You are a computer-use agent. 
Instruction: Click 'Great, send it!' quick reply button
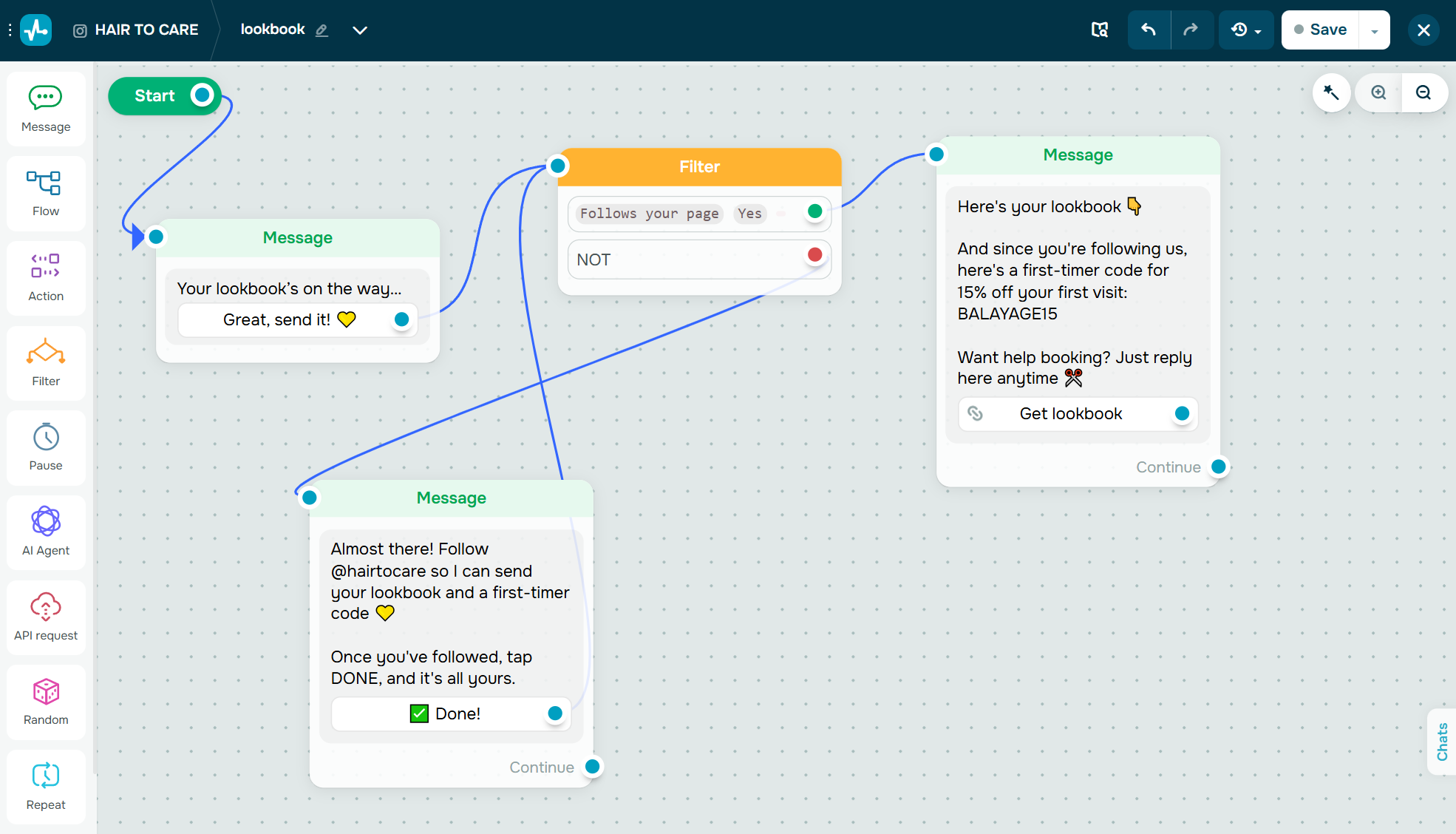tap(298, 319)
